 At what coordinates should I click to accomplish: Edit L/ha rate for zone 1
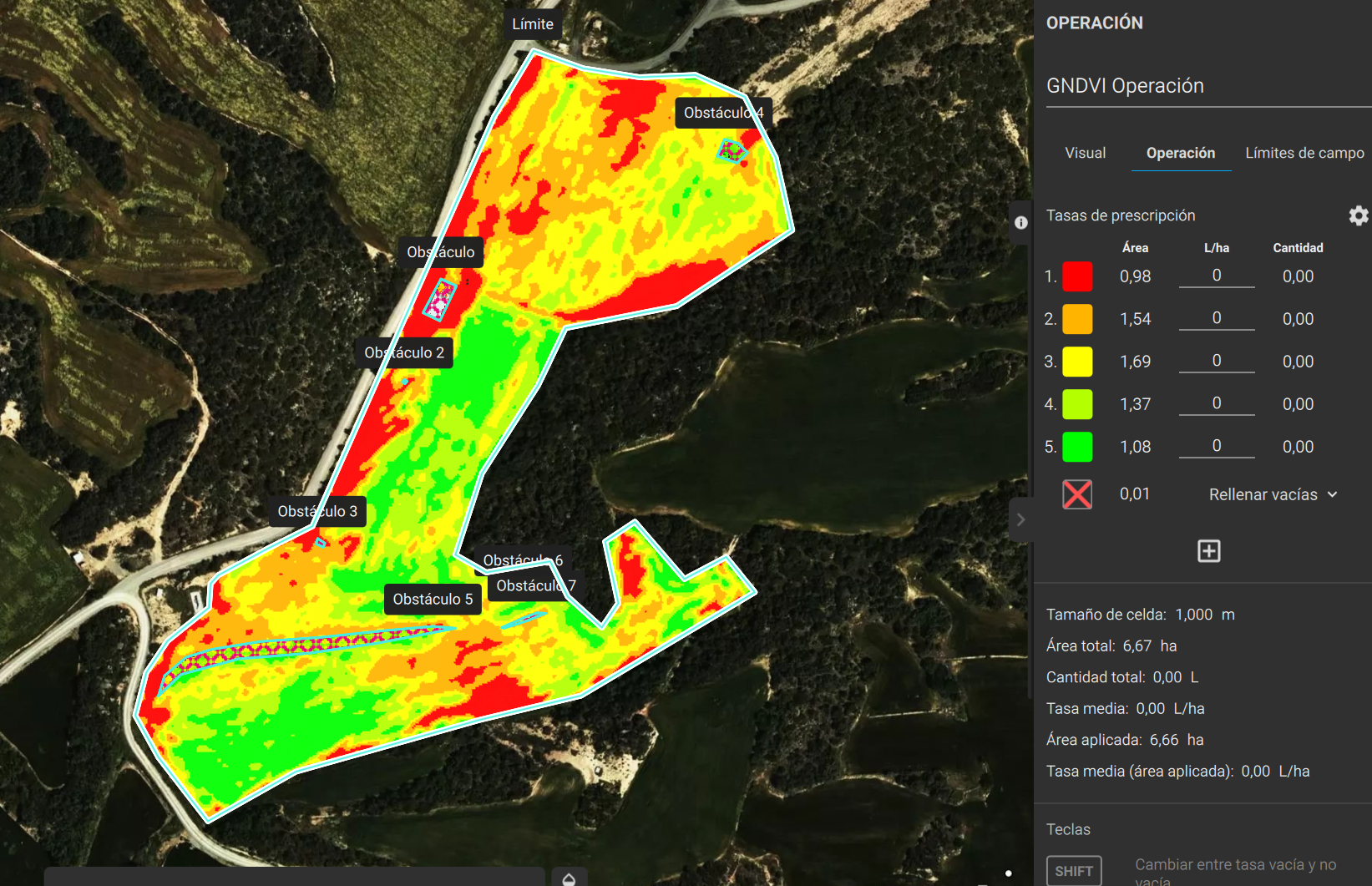click(1216, 276)
